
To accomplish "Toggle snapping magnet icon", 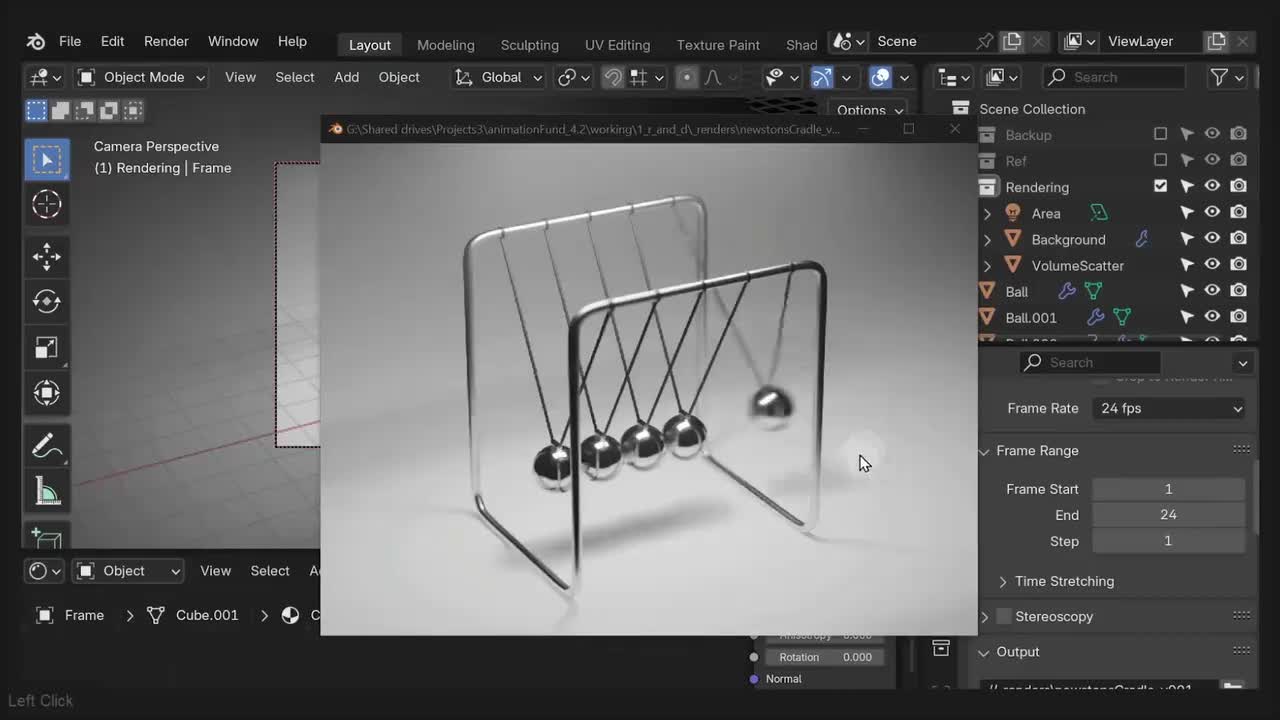I will (613, 77).
